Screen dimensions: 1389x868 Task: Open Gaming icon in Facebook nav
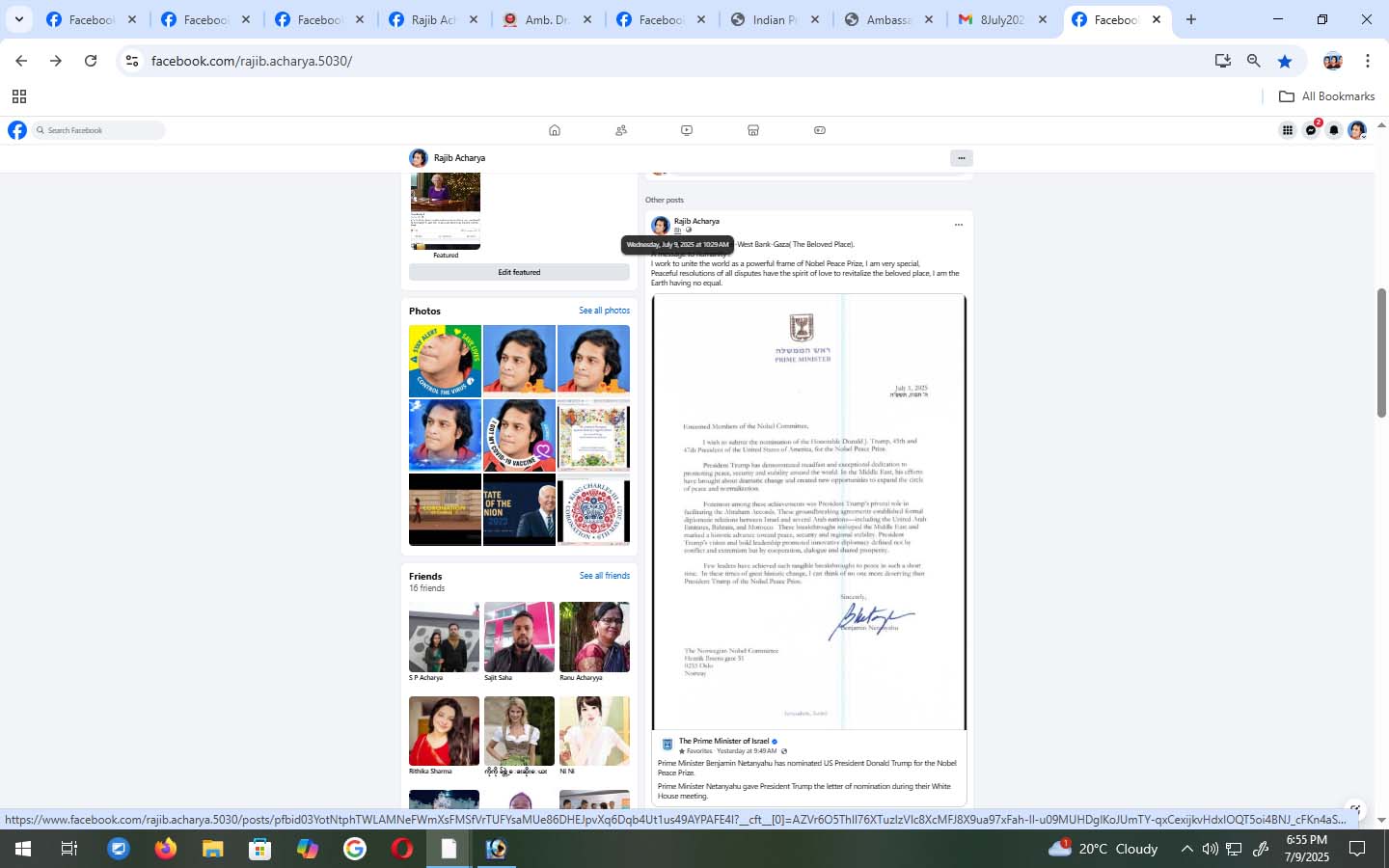[820, 130]
